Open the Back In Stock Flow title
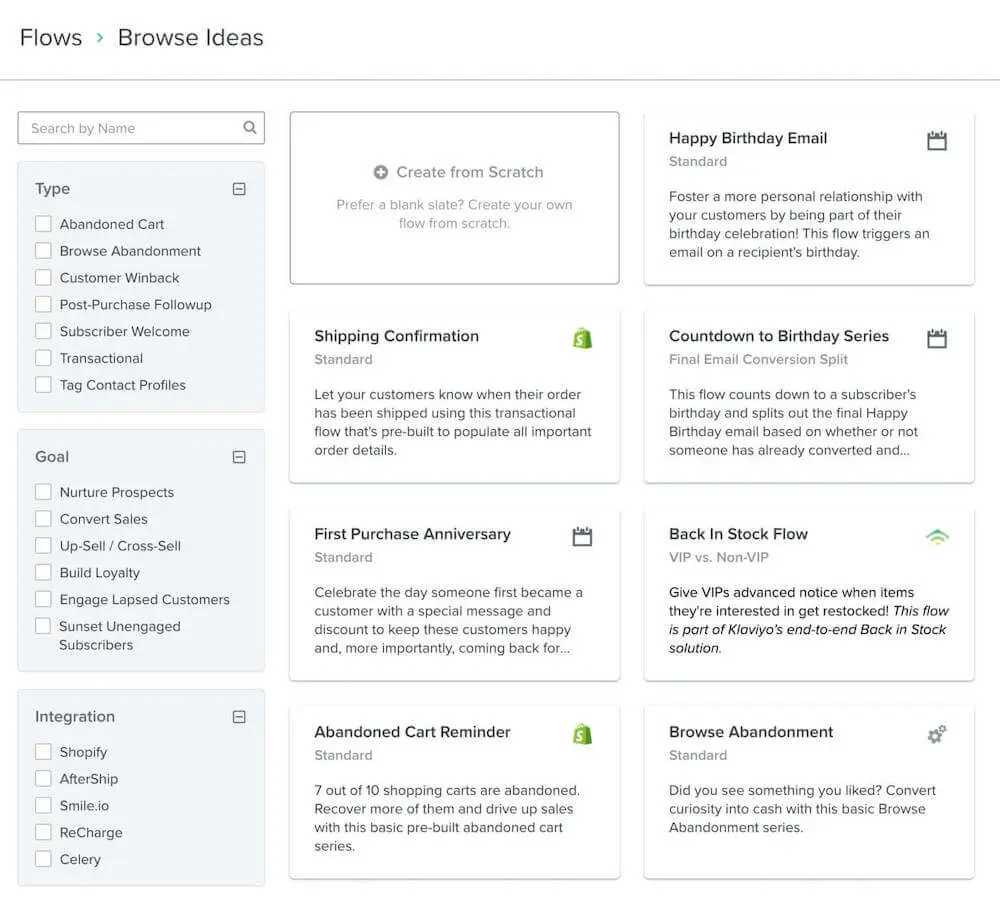 coord(738,534)
